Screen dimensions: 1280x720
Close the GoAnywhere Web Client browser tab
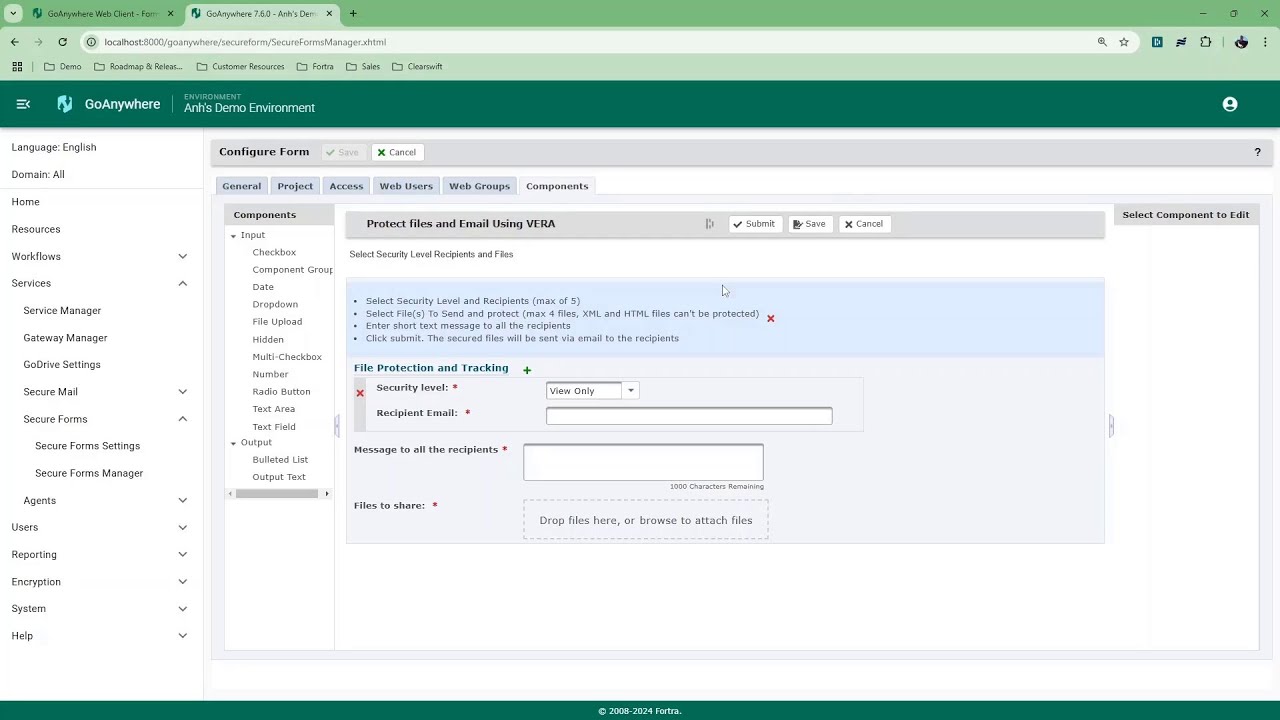[170, 14]
